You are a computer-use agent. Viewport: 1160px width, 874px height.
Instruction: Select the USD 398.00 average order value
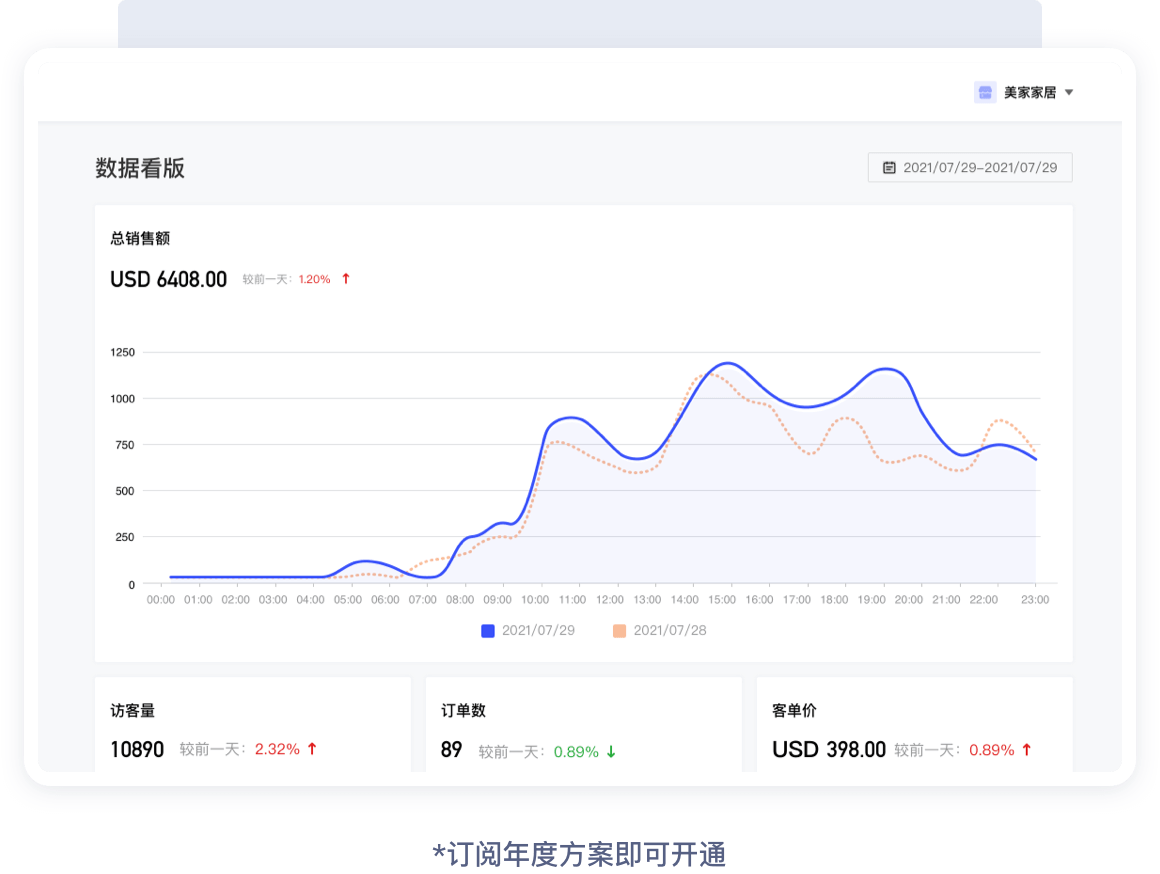point(829,750)
